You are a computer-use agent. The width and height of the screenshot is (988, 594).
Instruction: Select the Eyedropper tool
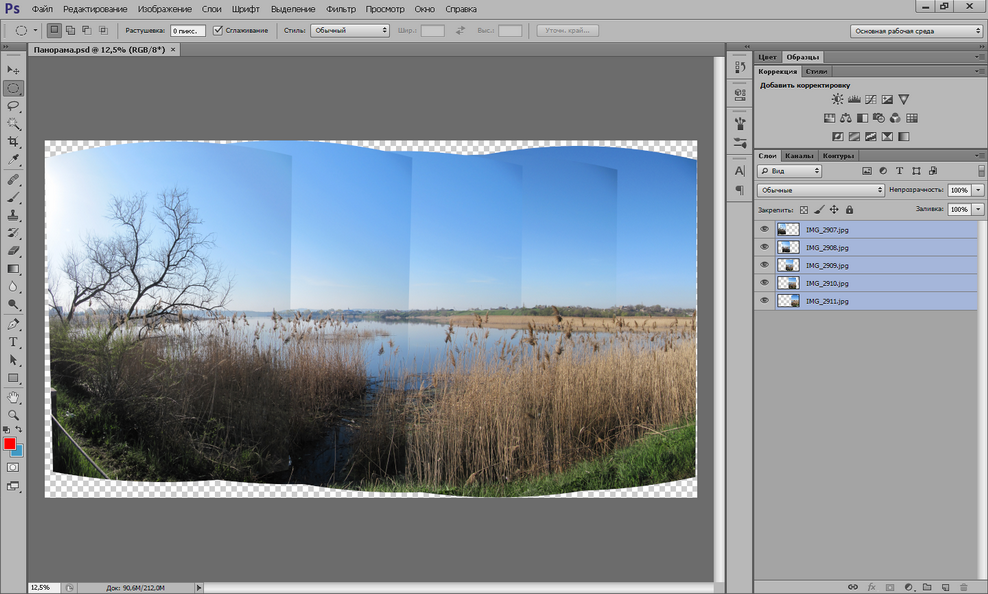[13, 159]
